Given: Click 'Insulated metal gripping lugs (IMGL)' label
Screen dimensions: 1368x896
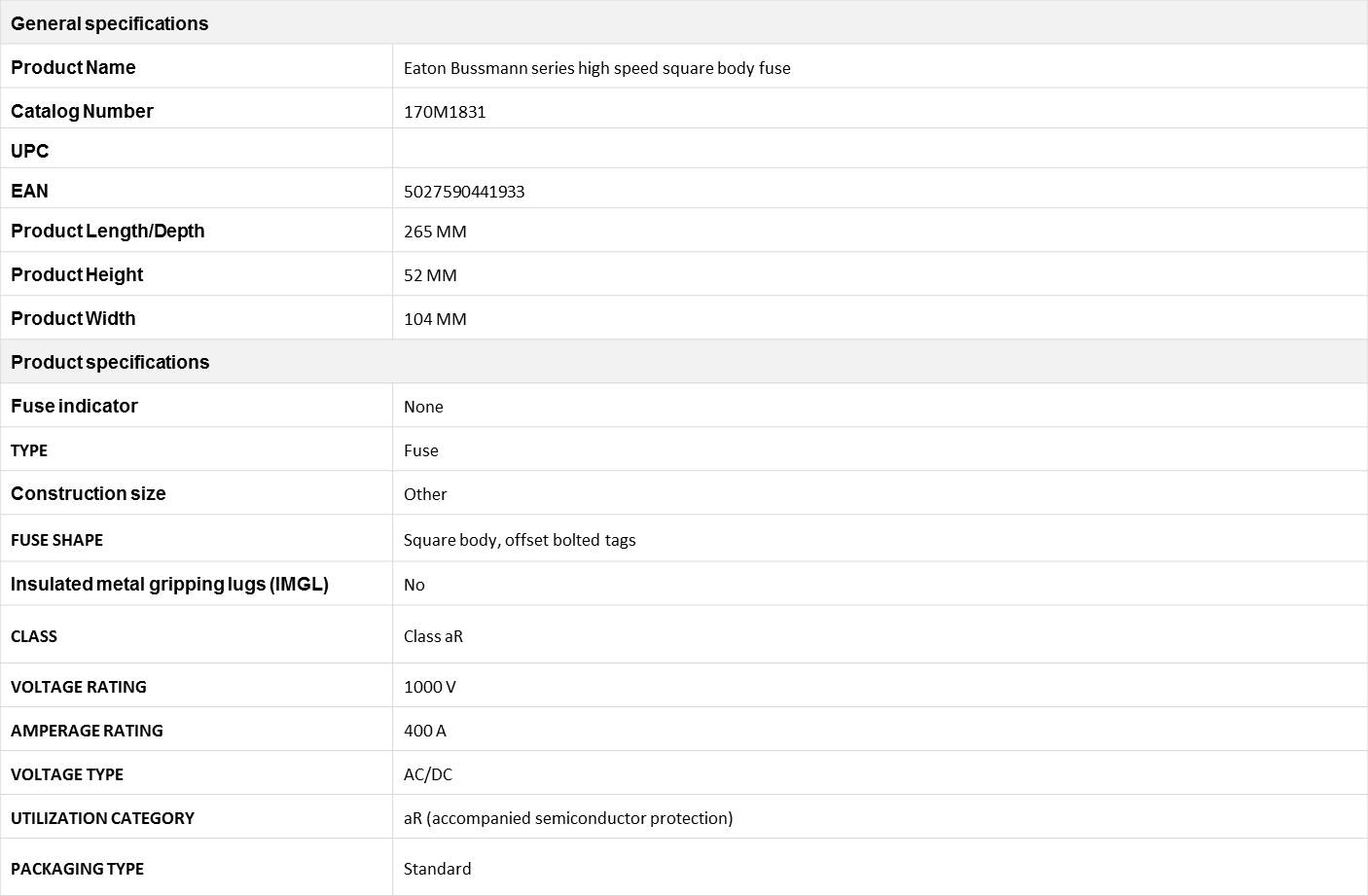Looking at the screenshot, I should click(x=169, y=584).
